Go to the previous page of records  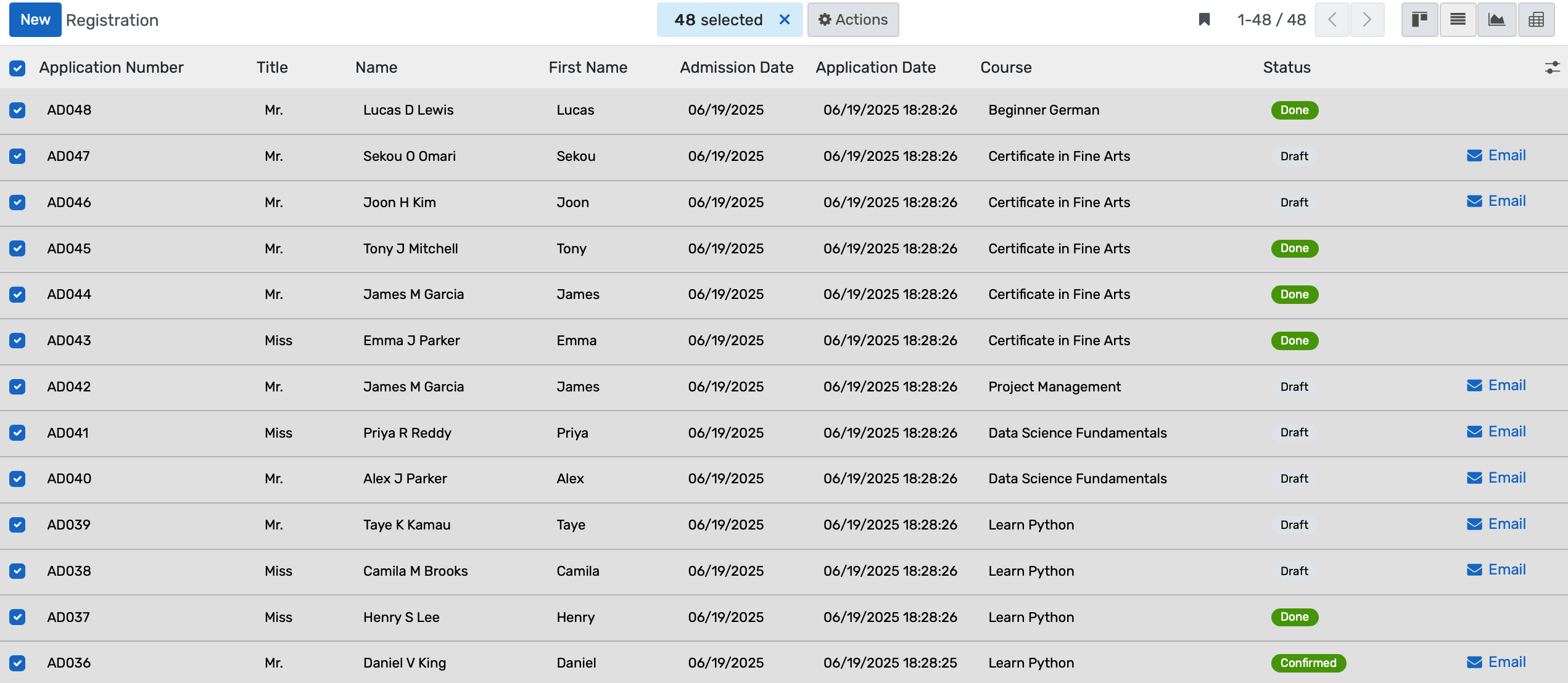(1332, 20)
